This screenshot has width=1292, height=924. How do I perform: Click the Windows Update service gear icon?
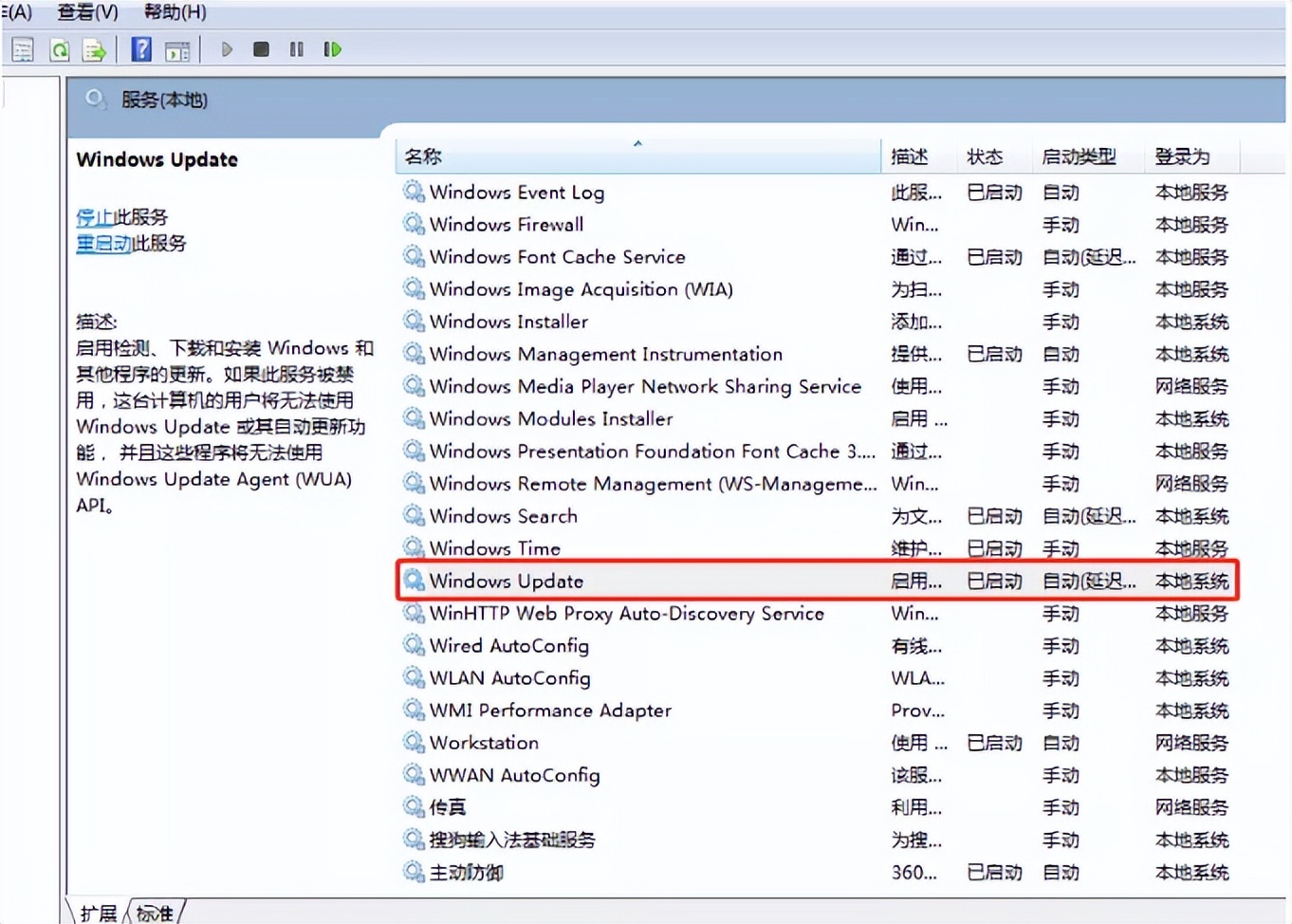click(414, 581)
